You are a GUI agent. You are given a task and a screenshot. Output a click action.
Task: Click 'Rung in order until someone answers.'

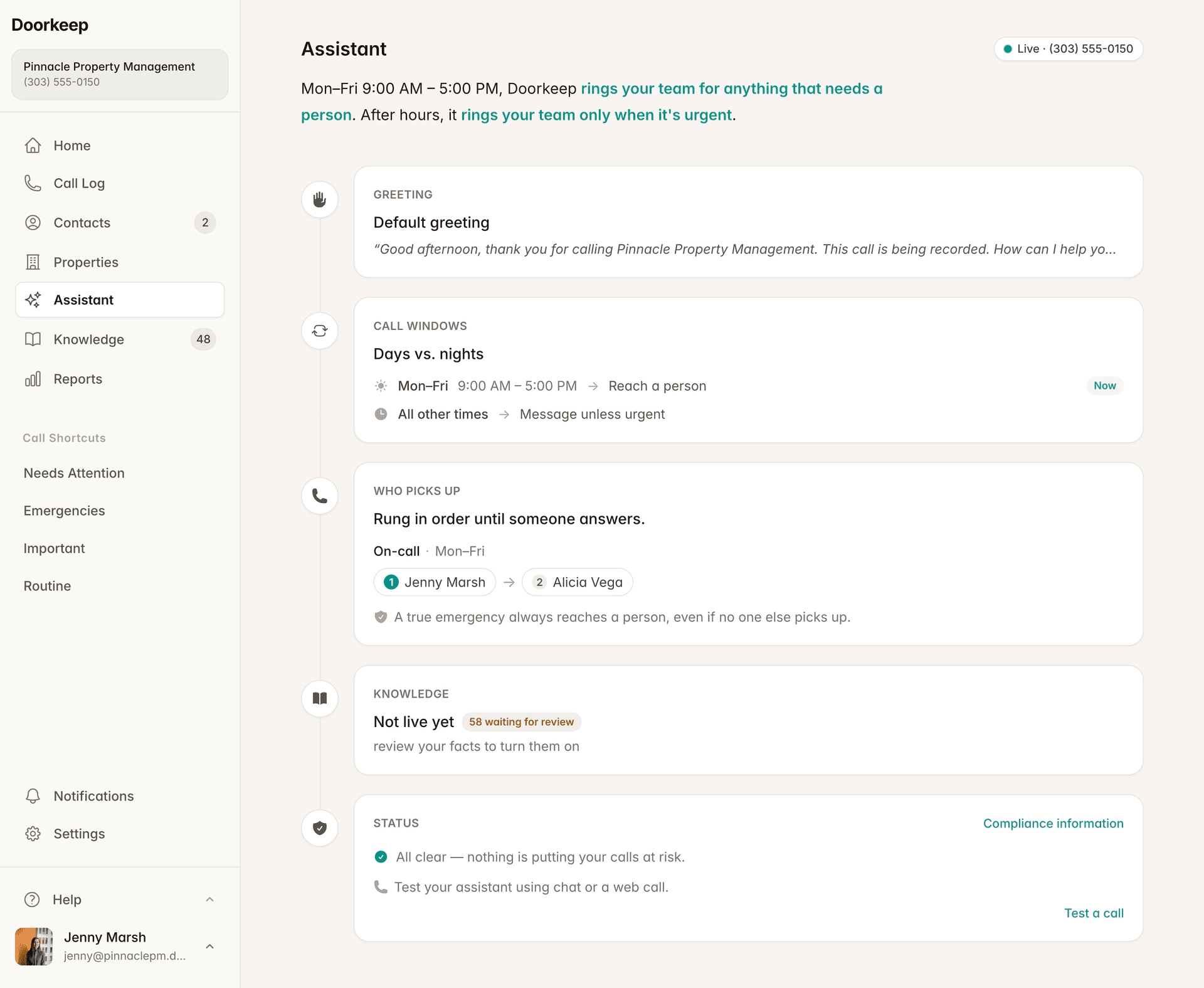pyautogui.click(x=509, y=519)
